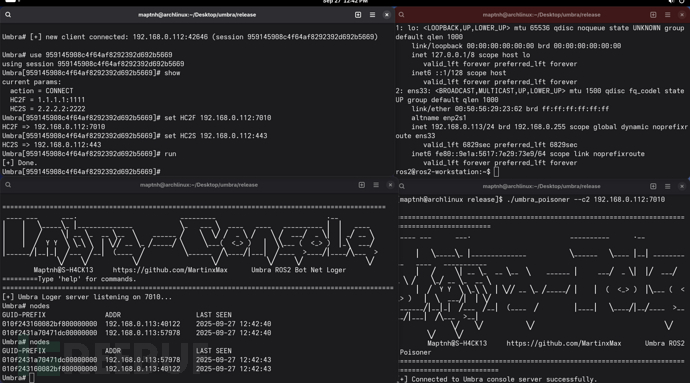Screen dimensions: 690x383
Task: Click the 'HC2S = 2.2.2.2:2222' parameter line
Action: coord(47,109)
